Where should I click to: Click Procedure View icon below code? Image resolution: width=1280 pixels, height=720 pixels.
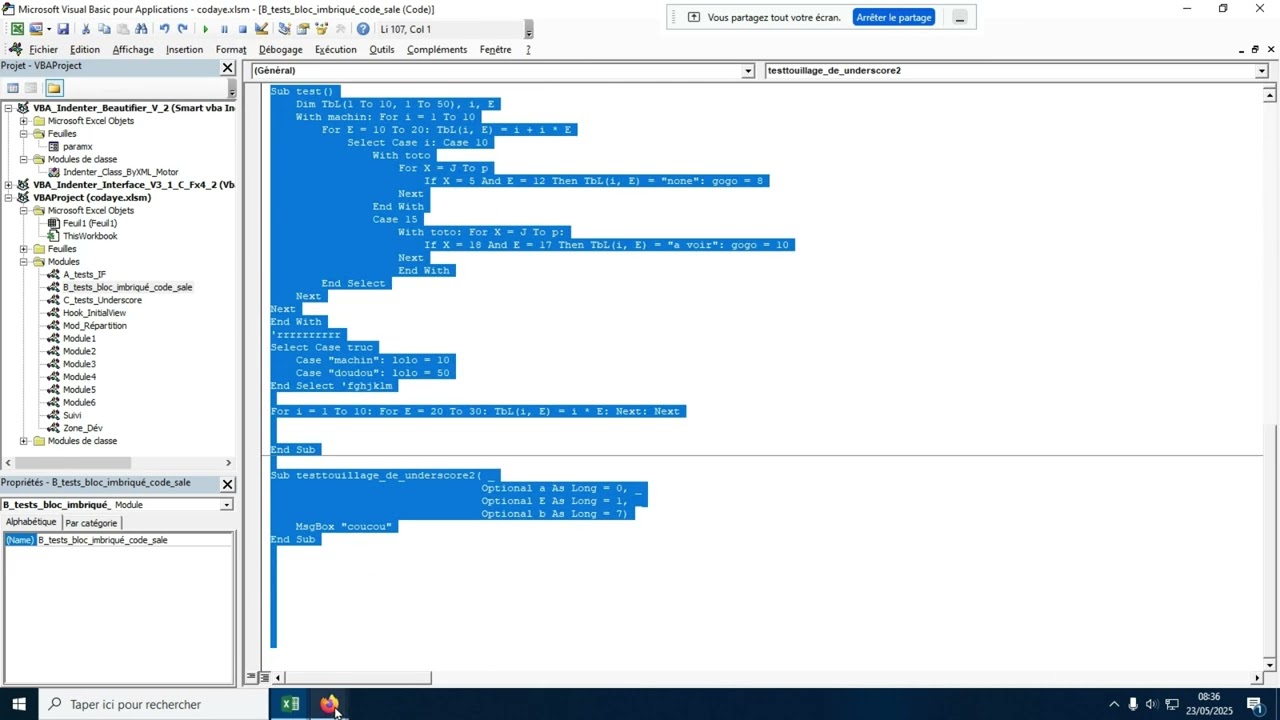coord(252,677)
